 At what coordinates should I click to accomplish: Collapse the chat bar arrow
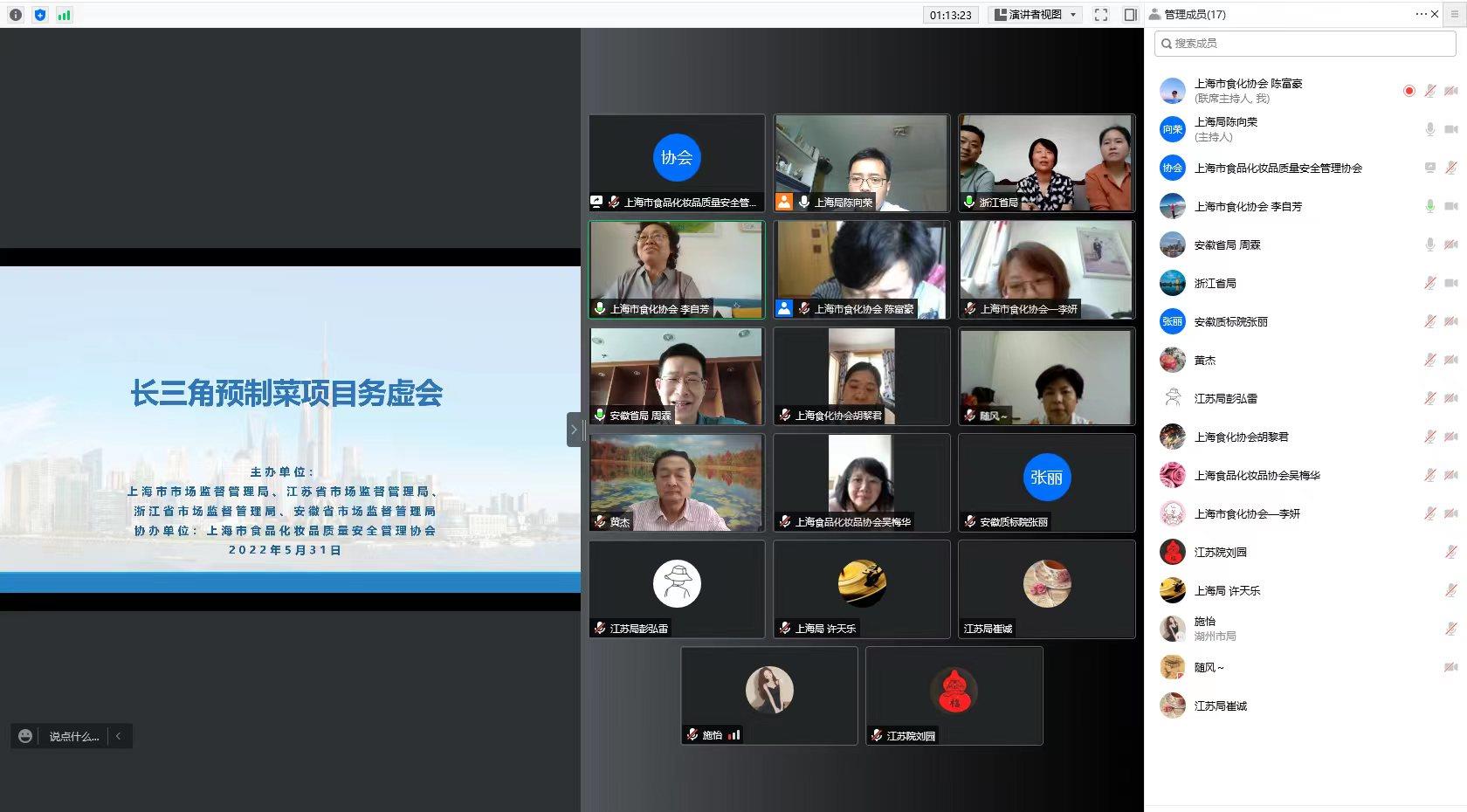[x=119, y=736]
